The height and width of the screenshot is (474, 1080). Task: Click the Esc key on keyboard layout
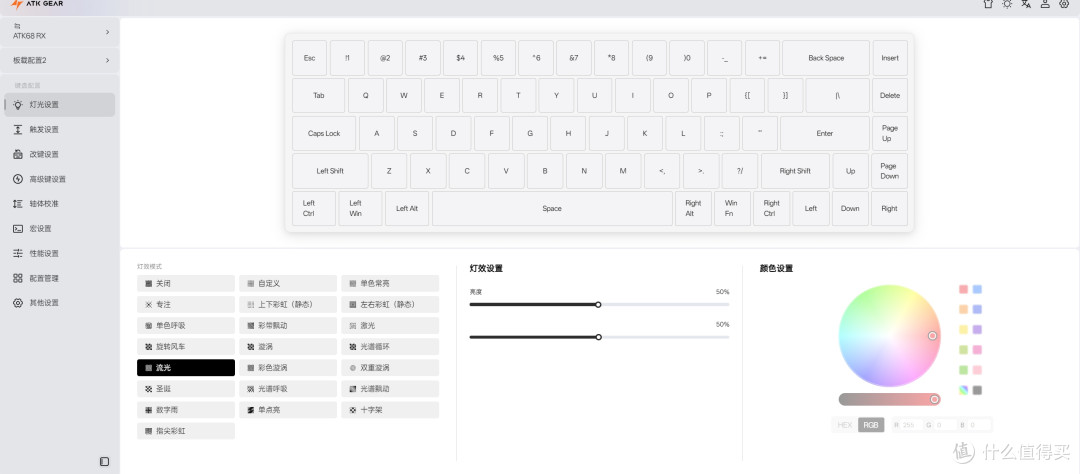309,58
